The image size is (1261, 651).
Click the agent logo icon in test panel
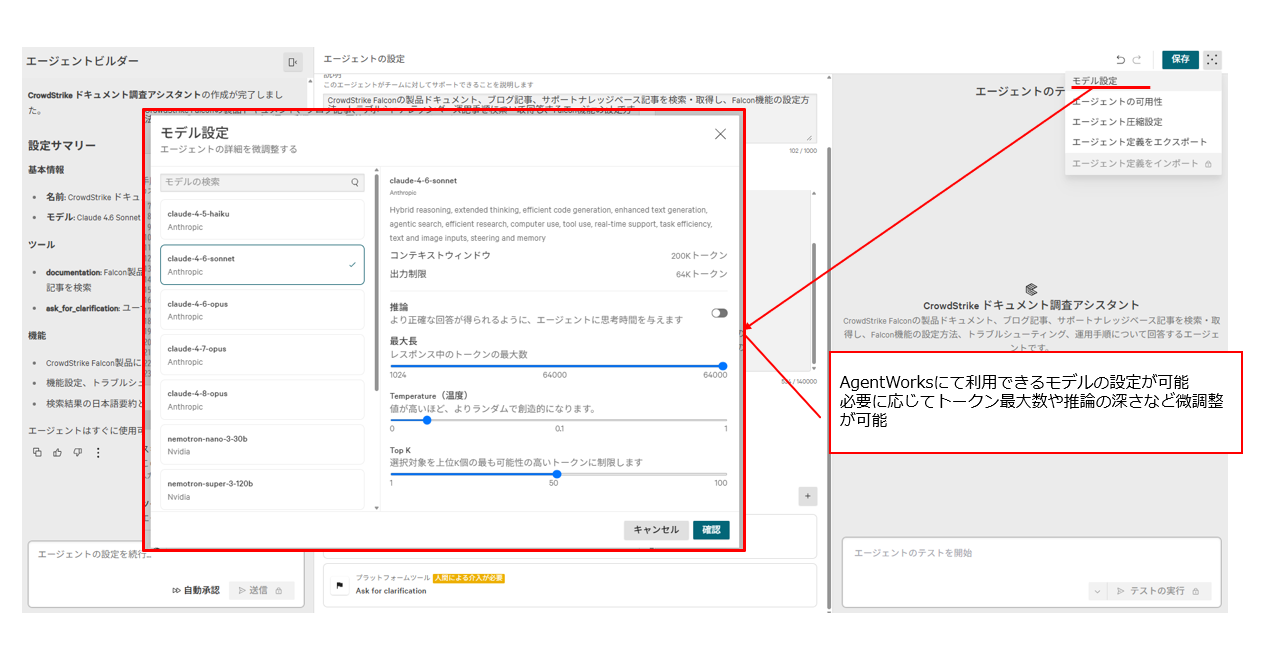pos(1031,289)
